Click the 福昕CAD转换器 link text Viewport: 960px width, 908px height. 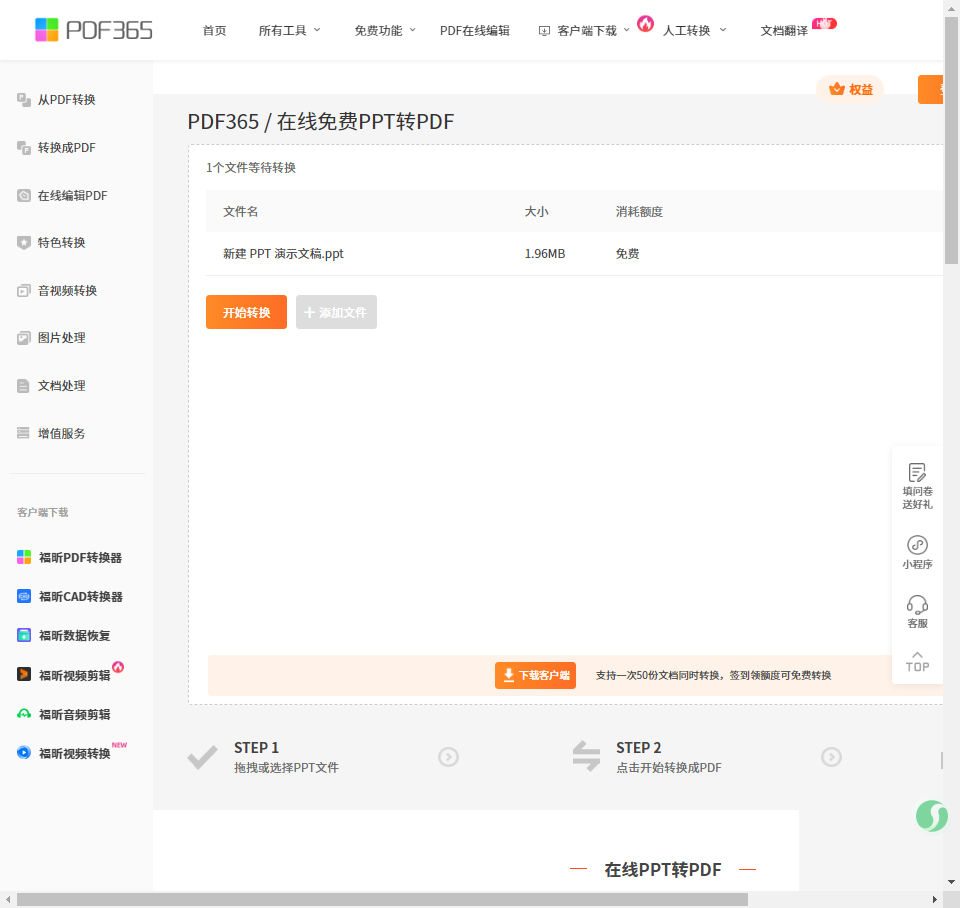pyautogui.click(x=81, y=596)
